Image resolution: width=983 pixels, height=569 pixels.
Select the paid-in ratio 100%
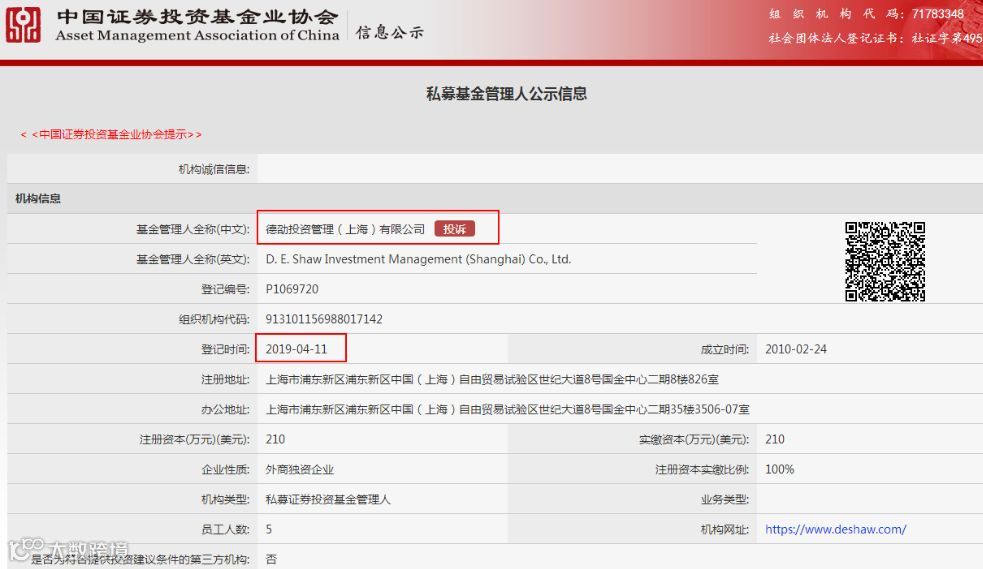pyautogui.click(x=779, y=469)
